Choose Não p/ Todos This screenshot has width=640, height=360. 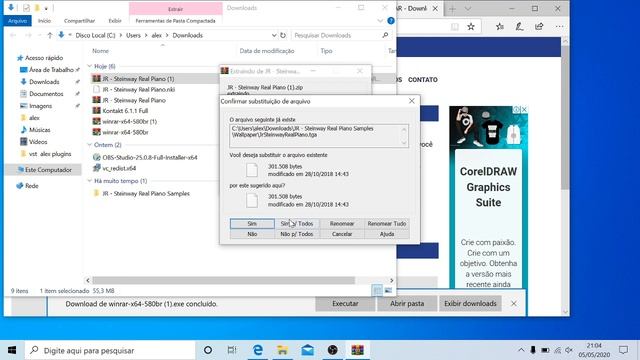tap(297, 234)
